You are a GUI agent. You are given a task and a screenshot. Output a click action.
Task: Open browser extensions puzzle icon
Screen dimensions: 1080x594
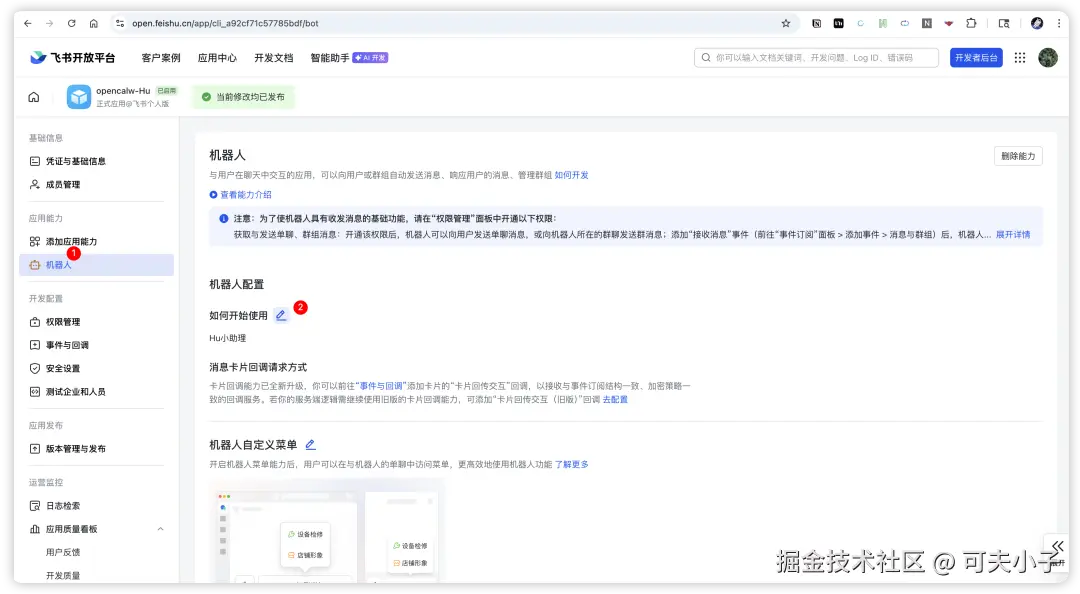pos(971,23)
